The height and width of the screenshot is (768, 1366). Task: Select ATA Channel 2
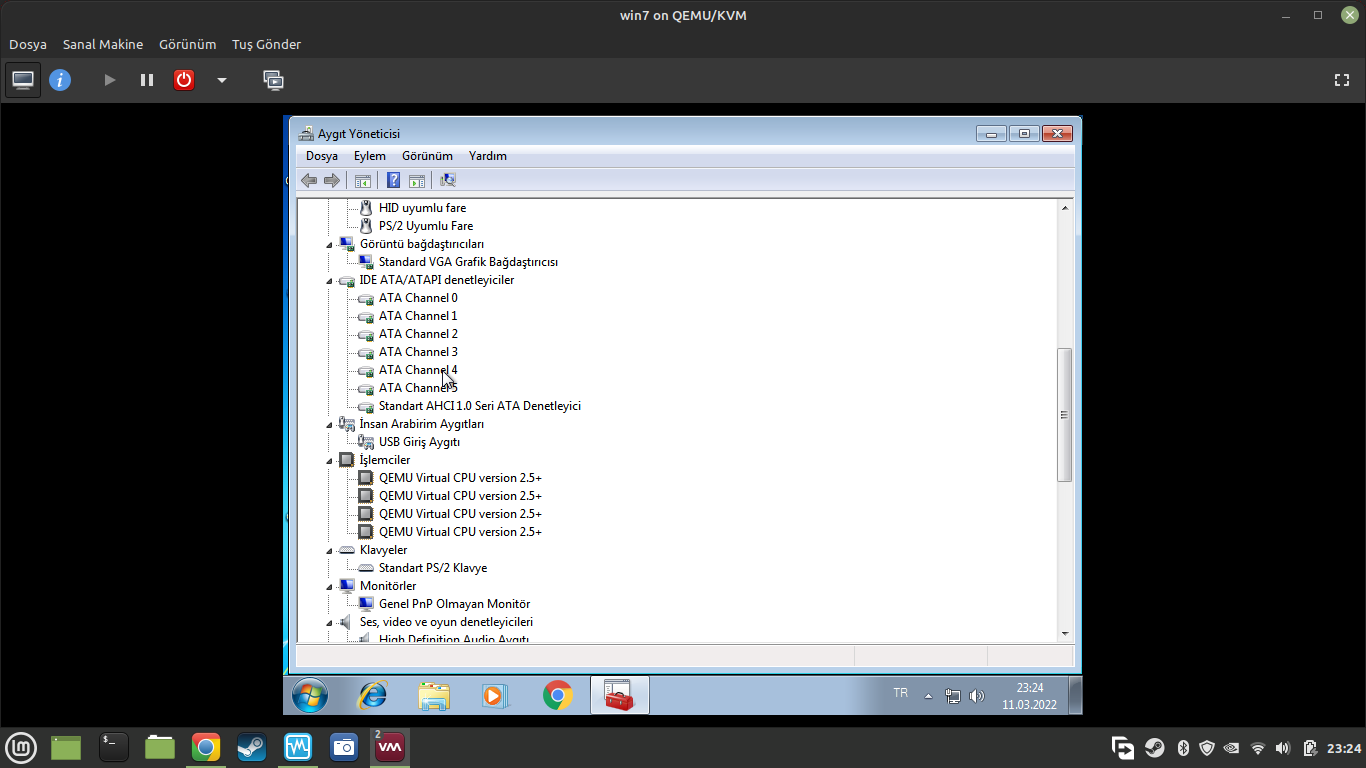tap(418, 334)
